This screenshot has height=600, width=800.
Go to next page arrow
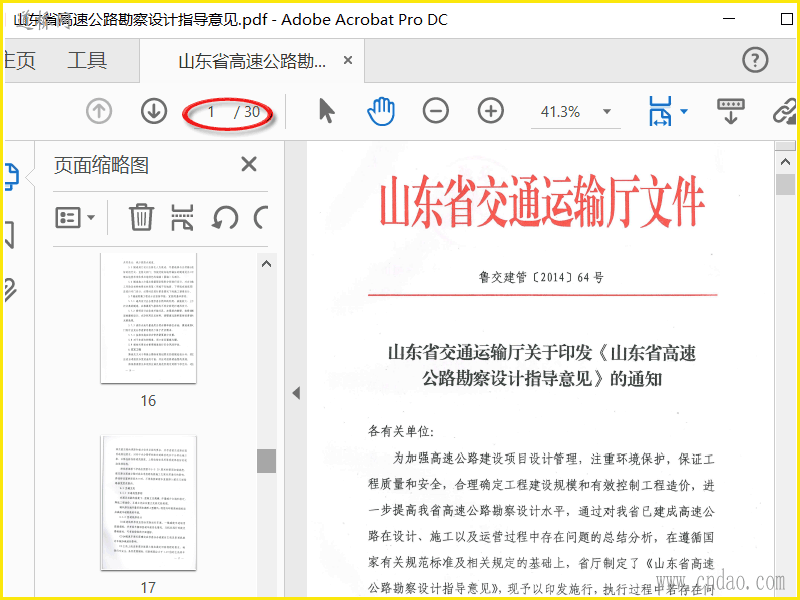pos(154,111)
